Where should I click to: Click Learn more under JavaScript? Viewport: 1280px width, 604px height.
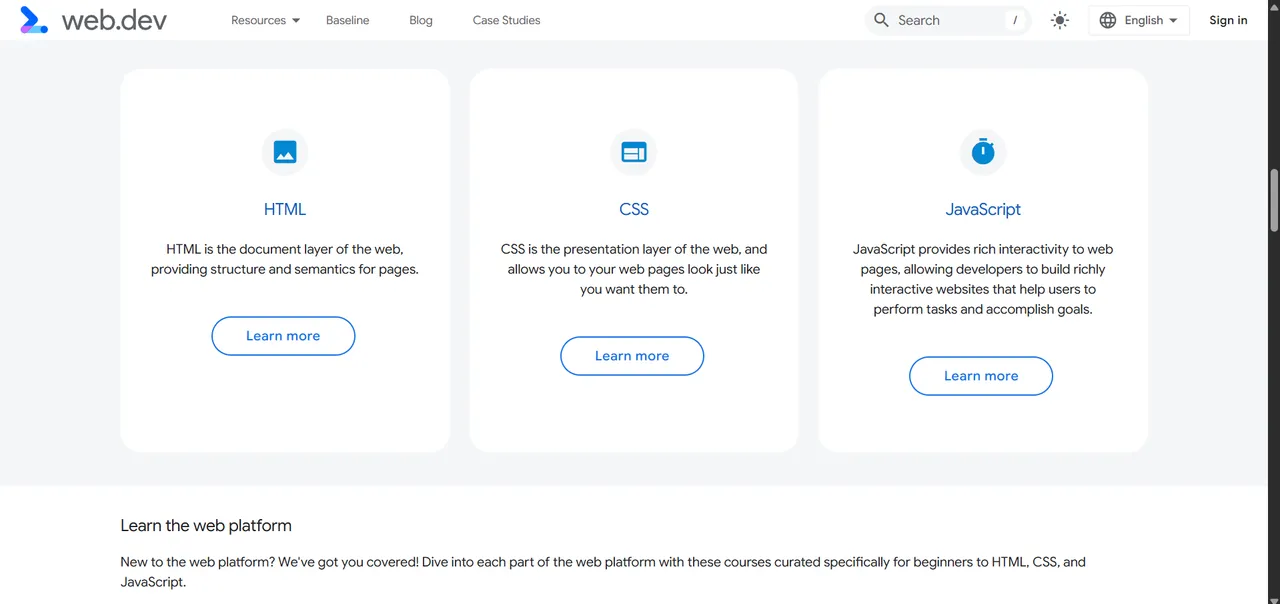tap(981, 376)
